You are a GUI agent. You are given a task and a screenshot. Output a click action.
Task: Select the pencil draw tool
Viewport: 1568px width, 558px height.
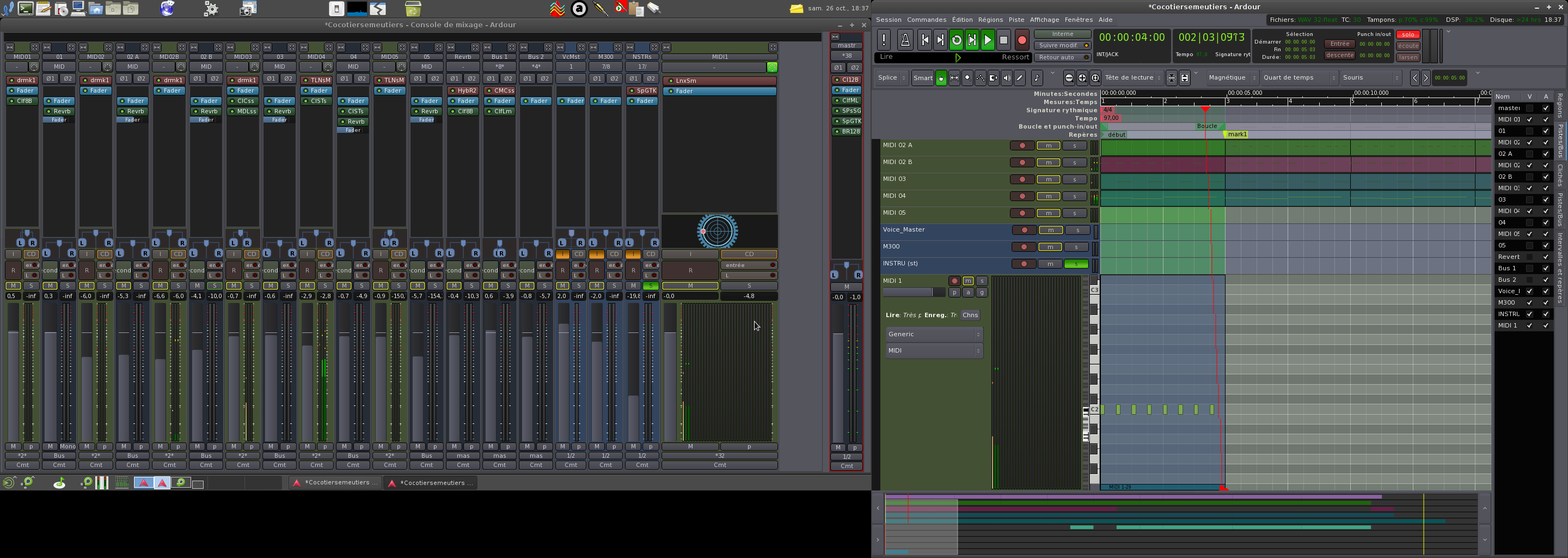point(1020,78)
